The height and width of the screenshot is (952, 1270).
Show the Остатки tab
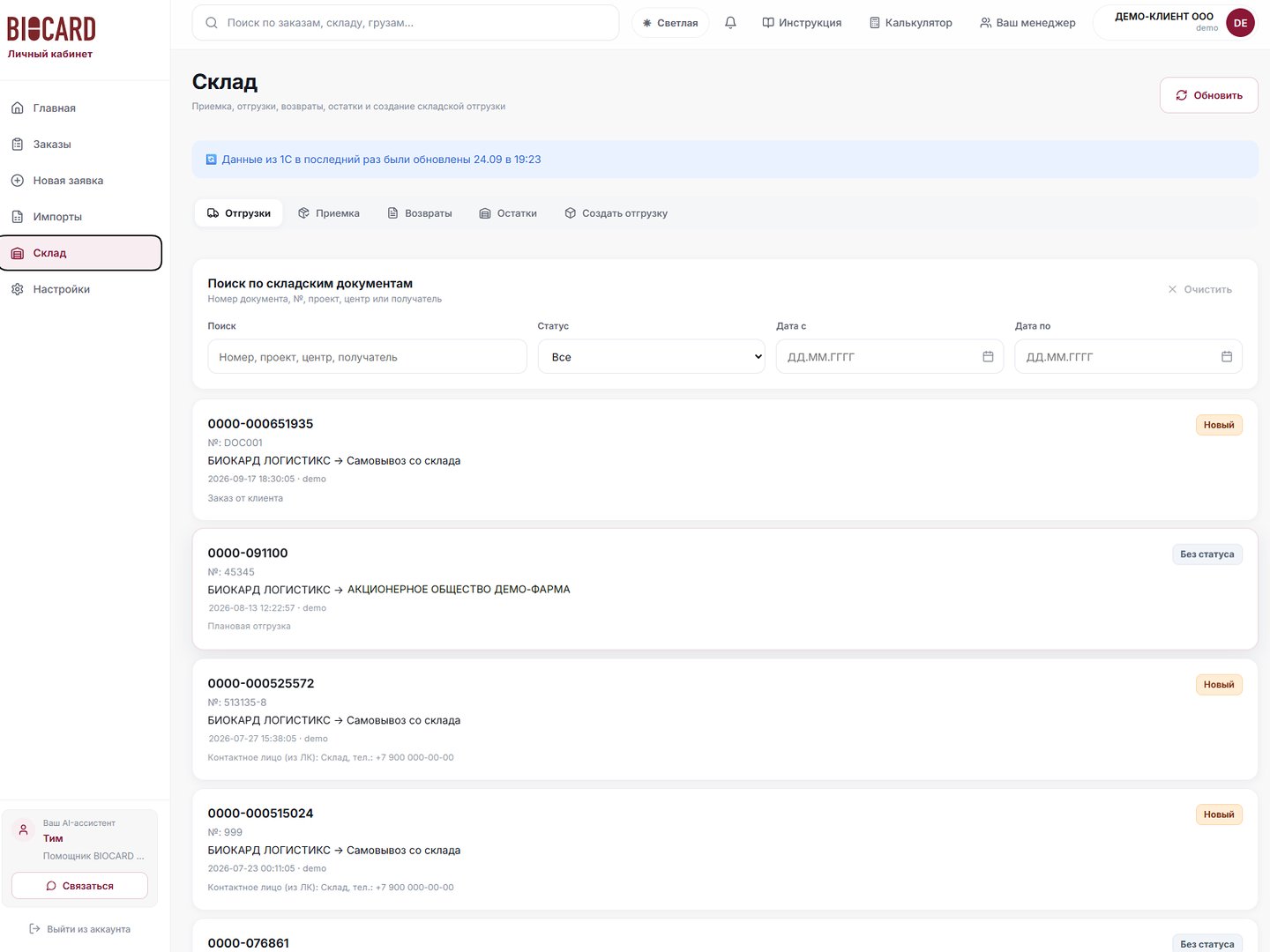pos(508,213)
